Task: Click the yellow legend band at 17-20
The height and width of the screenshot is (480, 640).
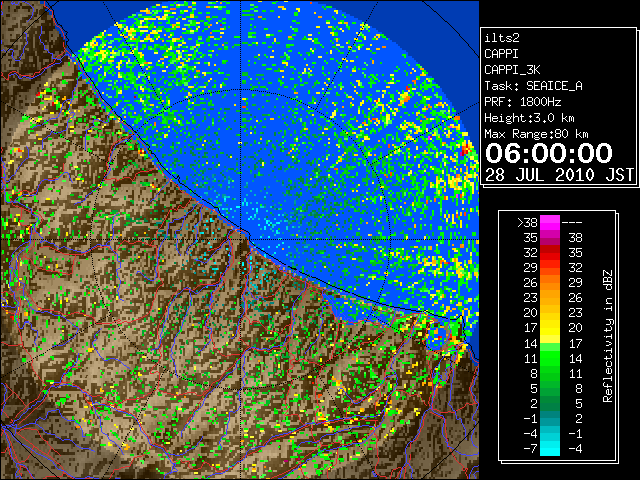Action: 550,328
